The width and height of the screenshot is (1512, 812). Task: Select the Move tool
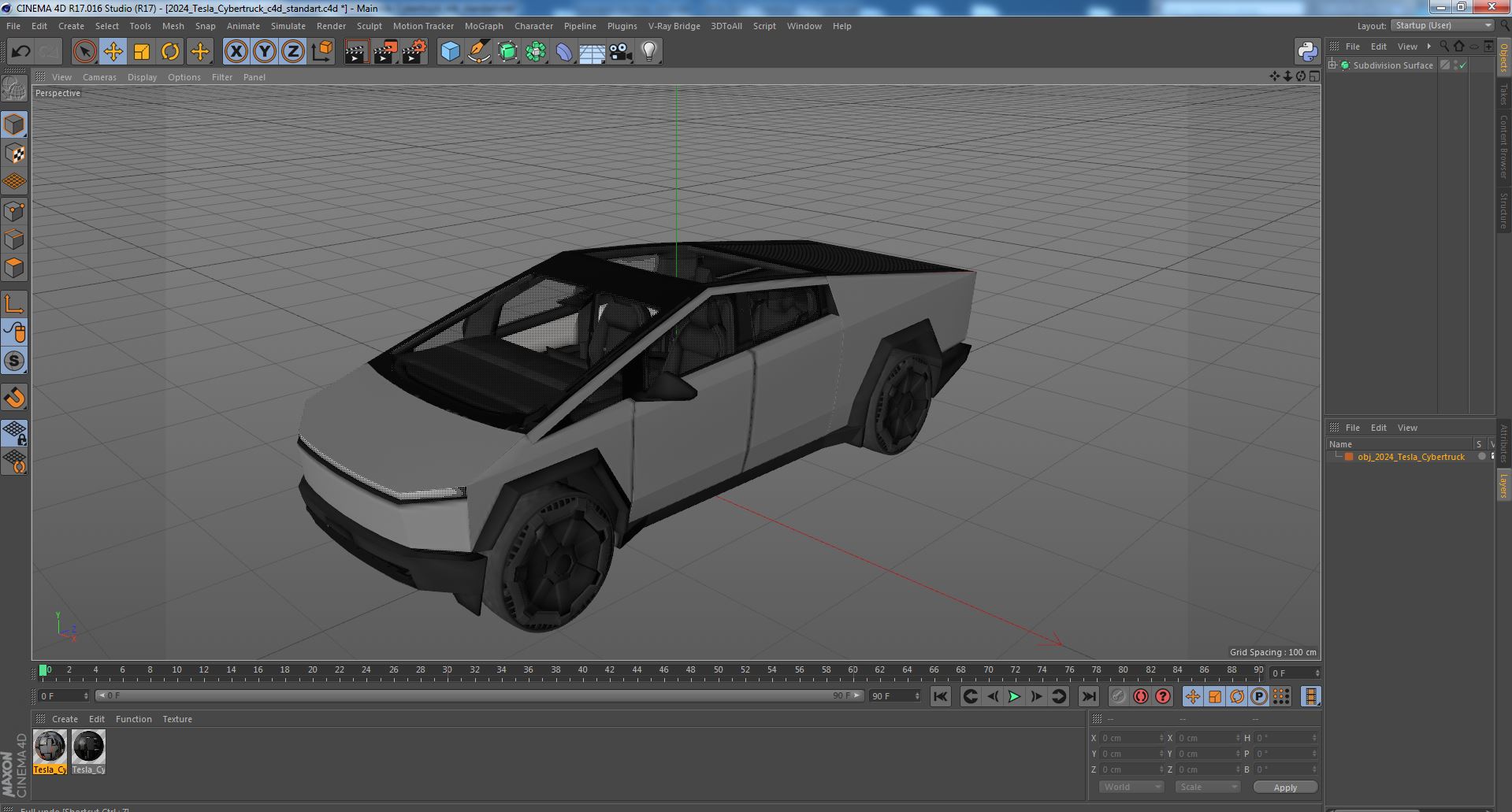tap(113, 52)
